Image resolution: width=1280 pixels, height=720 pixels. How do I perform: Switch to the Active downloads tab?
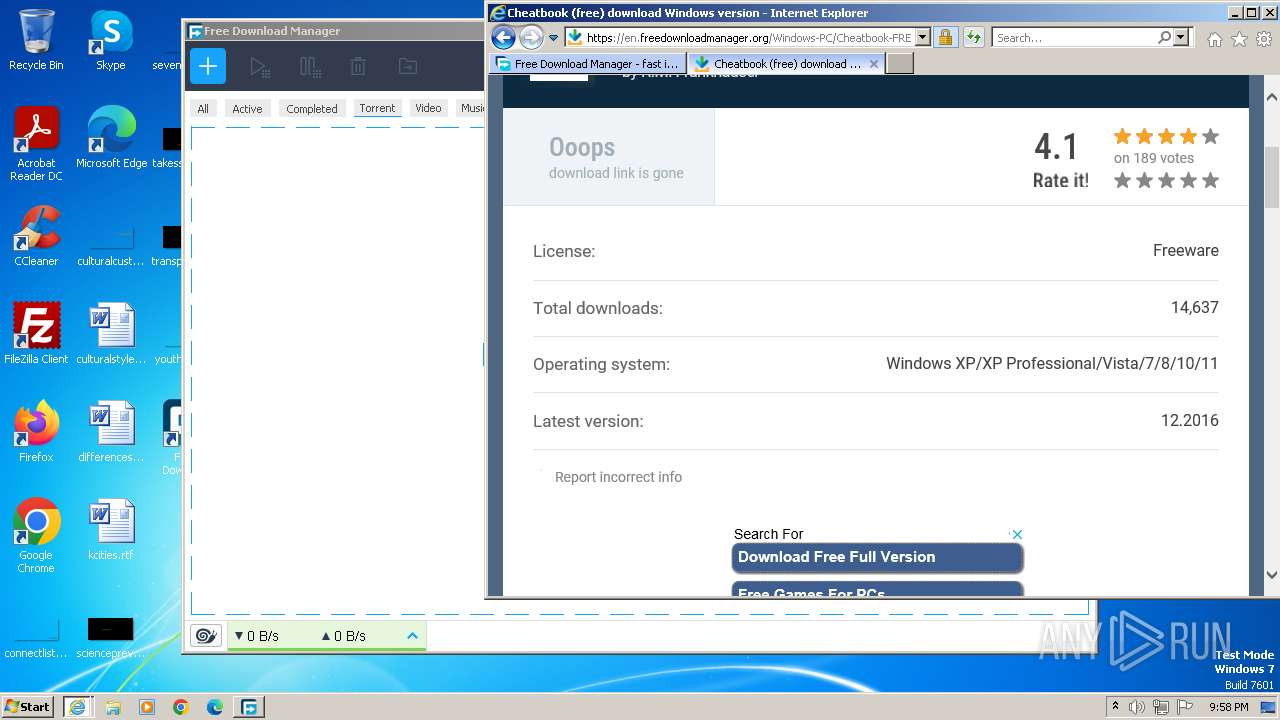[x=247, y=108]
